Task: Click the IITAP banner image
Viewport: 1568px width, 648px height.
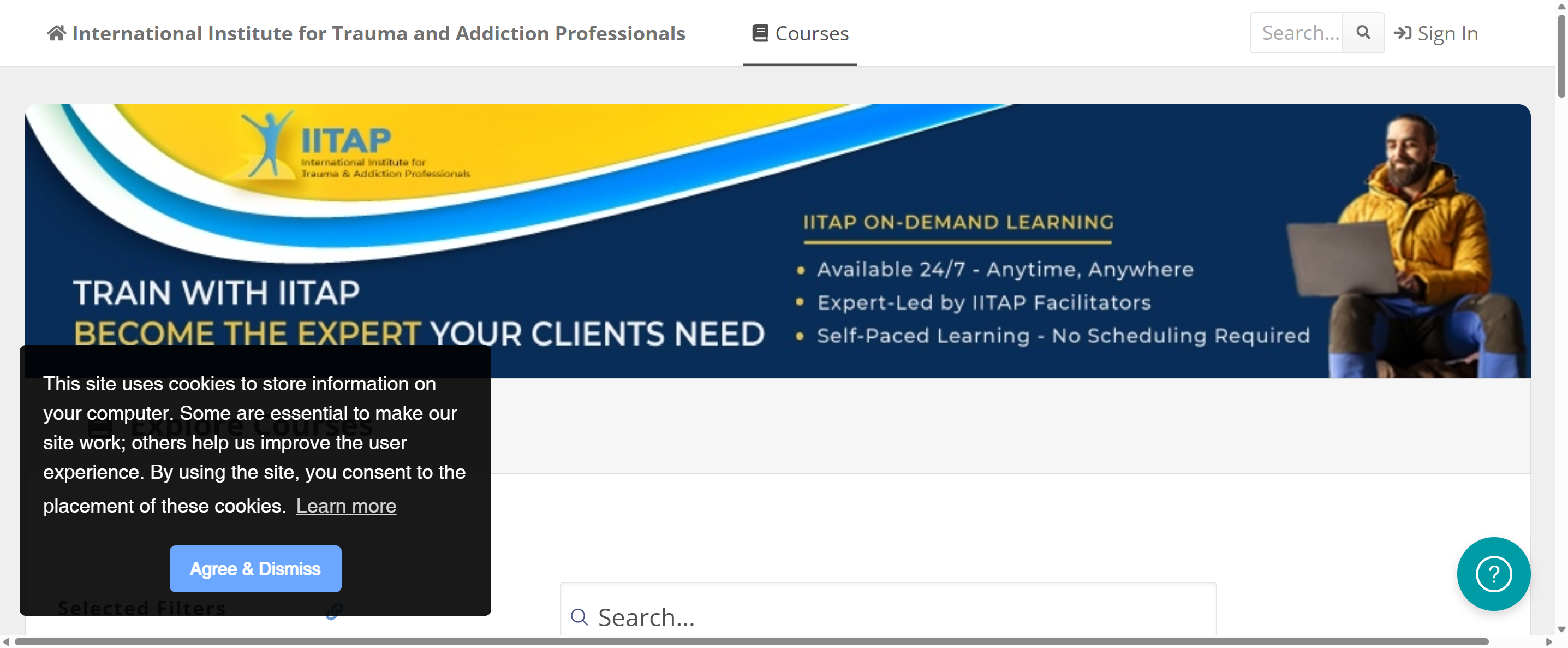Action: click(777, 241)
